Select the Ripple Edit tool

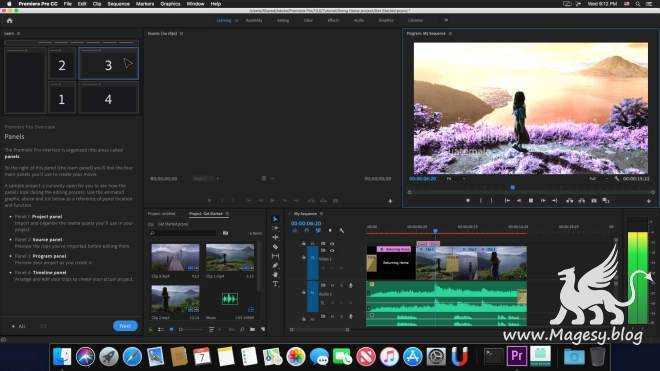tap(275, 238)
